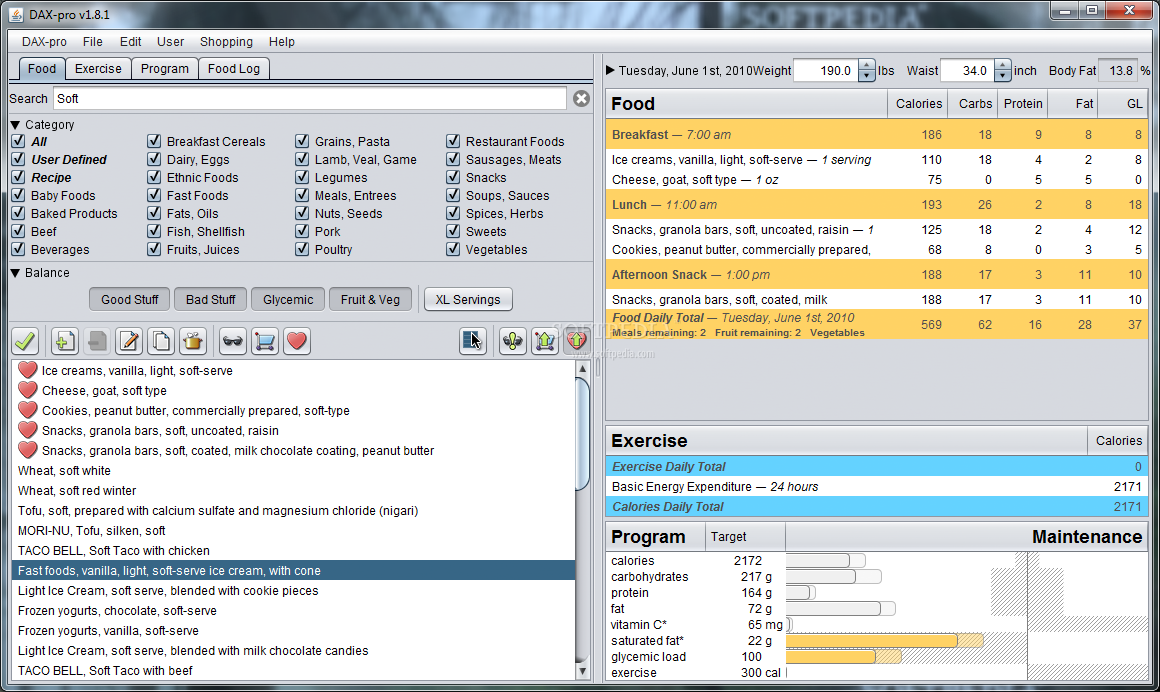This screenshot has width=1160, height=692.
Task: Click the edit food pencil icon
Action: pos(129,341)
